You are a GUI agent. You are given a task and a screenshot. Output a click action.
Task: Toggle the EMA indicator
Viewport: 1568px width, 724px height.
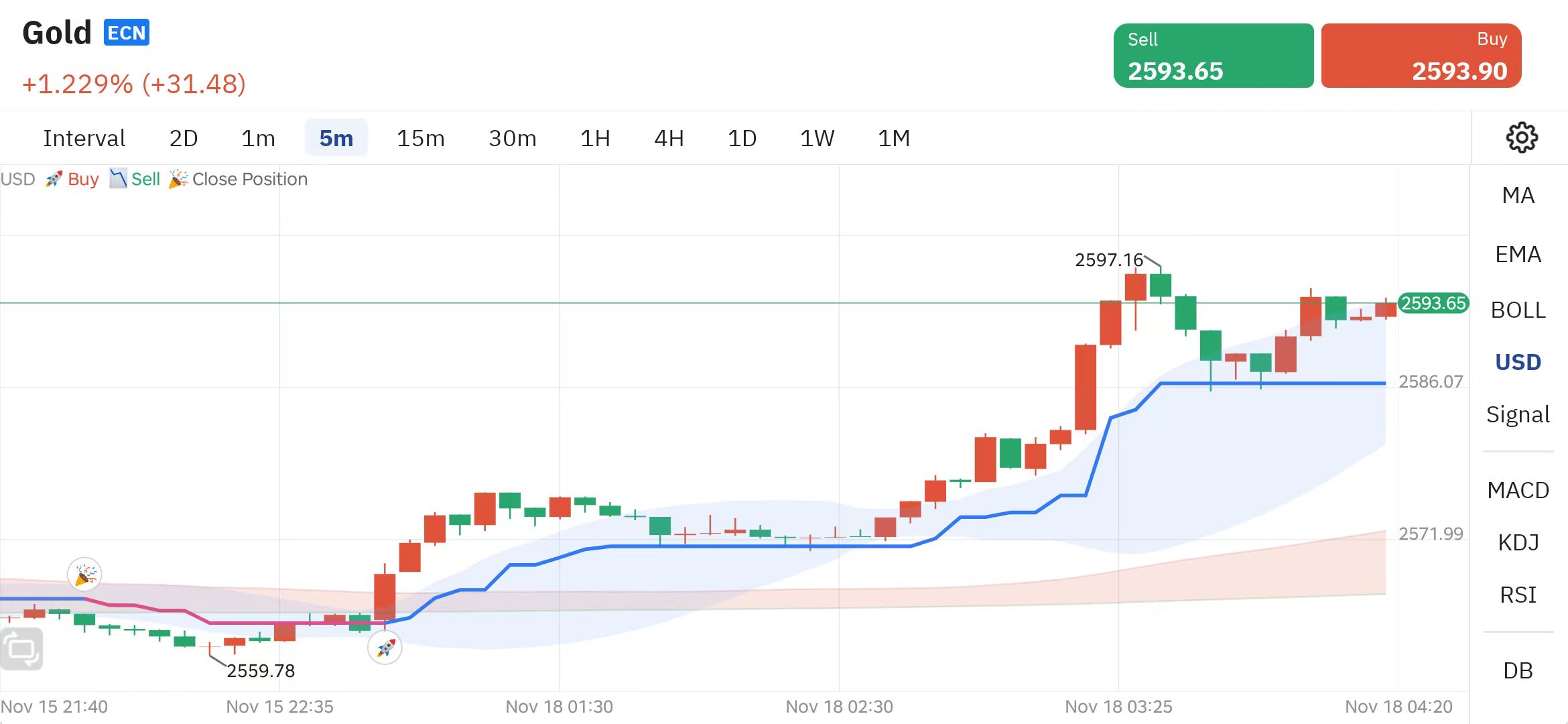point(1518,255)
